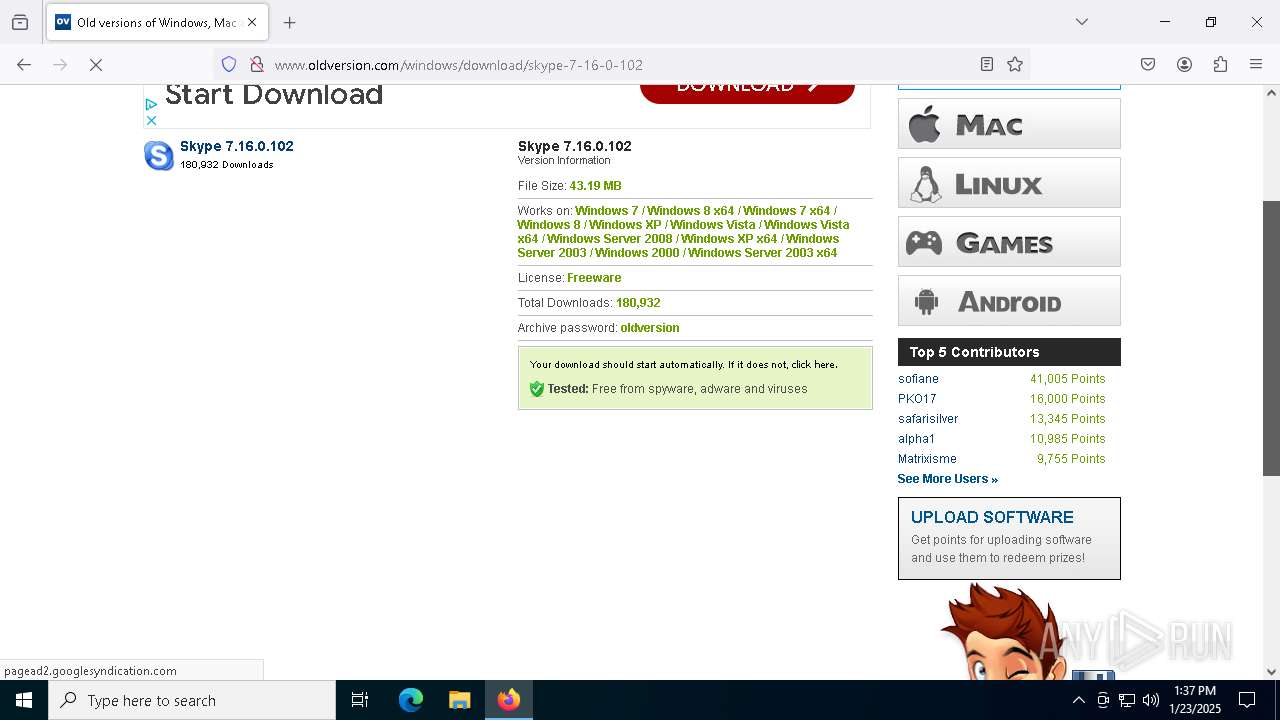Expand the list all tabs chevron
The image size is (1280, 720).
click(x=1082, y=22)
